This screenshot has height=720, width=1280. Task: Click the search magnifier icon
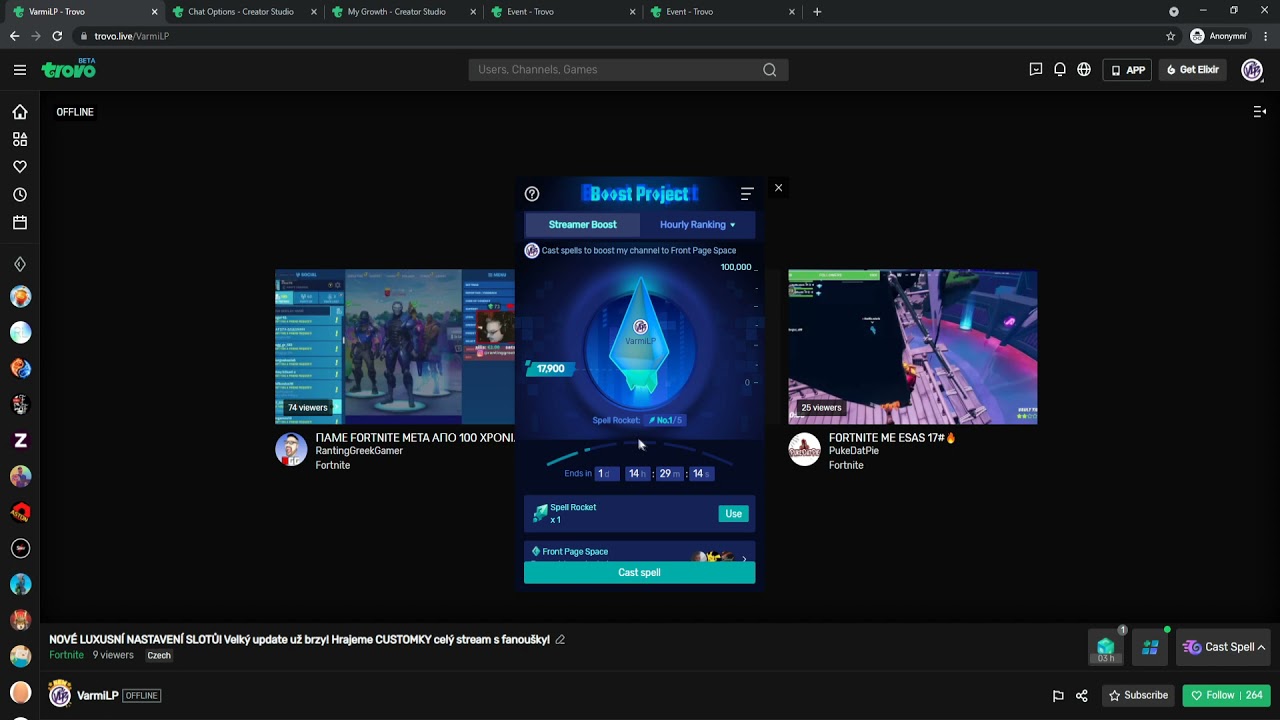click(769, 70)
